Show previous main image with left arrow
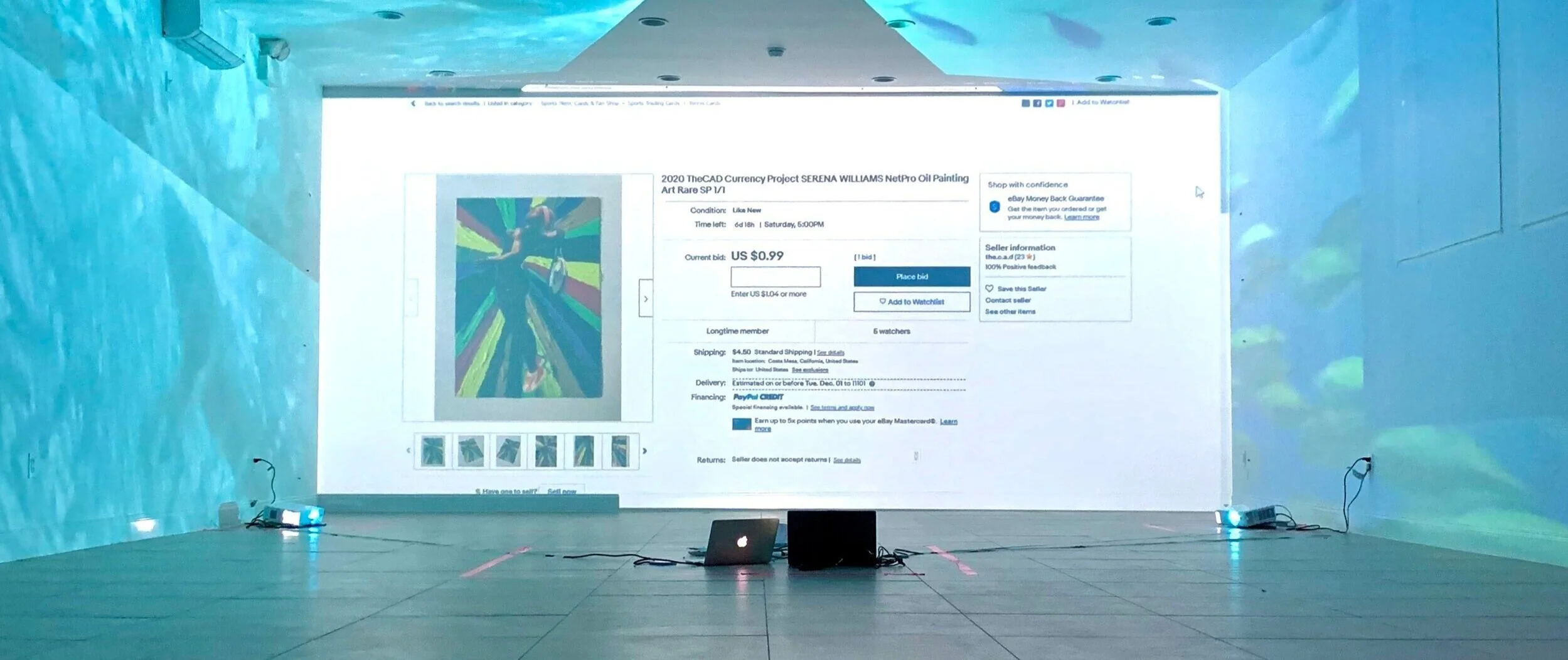The width and height of the screenshot is (1568, 660). [412, 299]
